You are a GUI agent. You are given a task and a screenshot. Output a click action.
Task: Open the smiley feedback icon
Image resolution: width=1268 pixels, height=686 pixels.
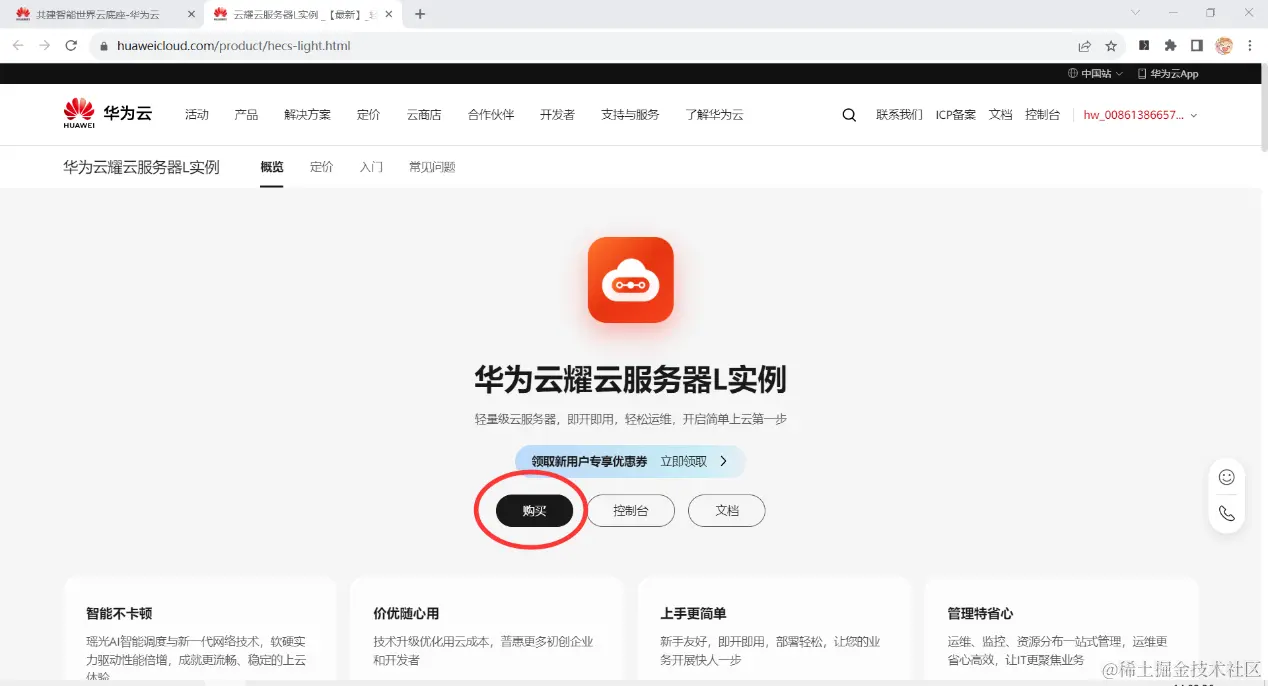[1227, 477]
